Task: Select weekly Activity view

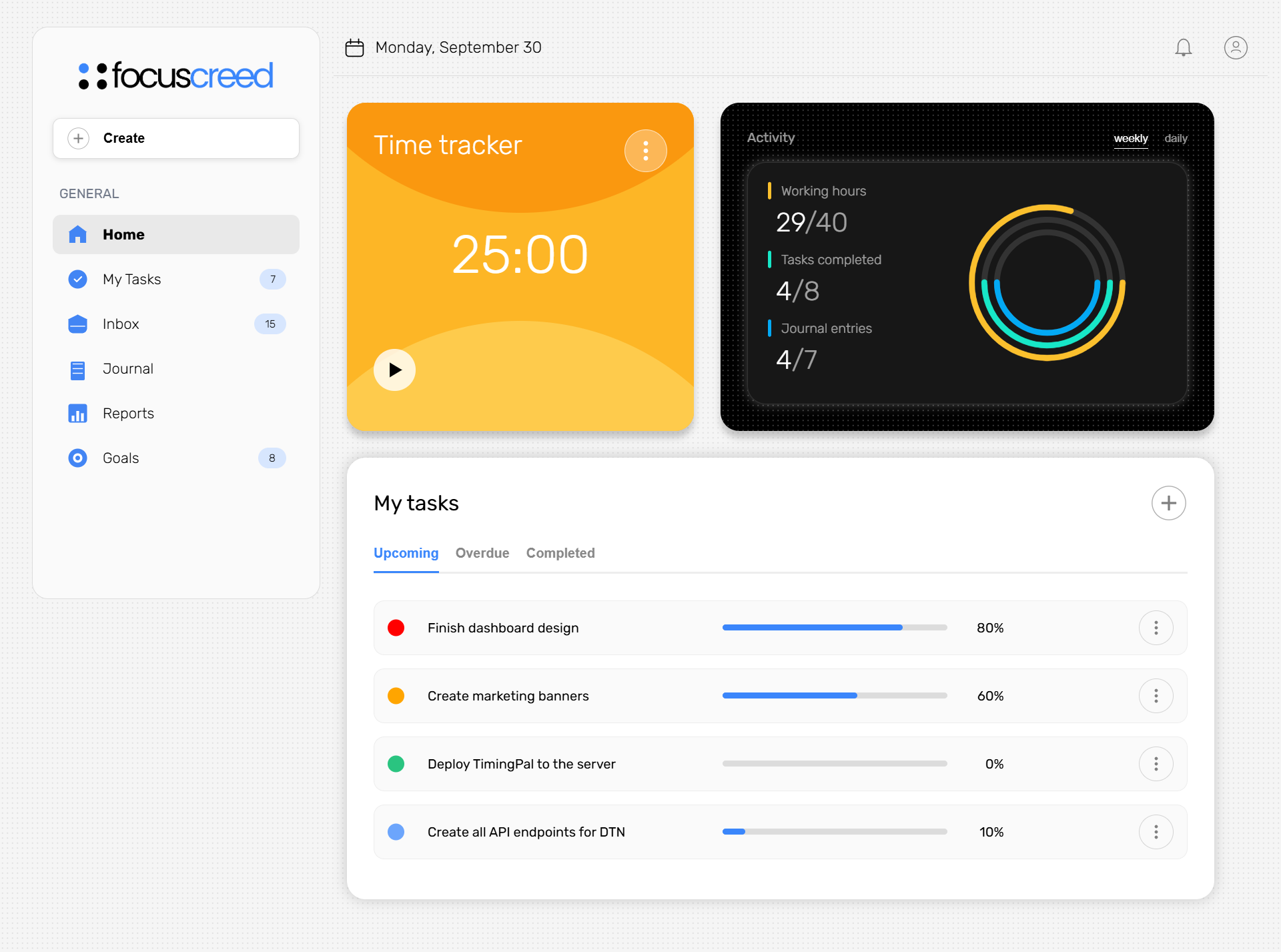Action: click(1130, 139)
